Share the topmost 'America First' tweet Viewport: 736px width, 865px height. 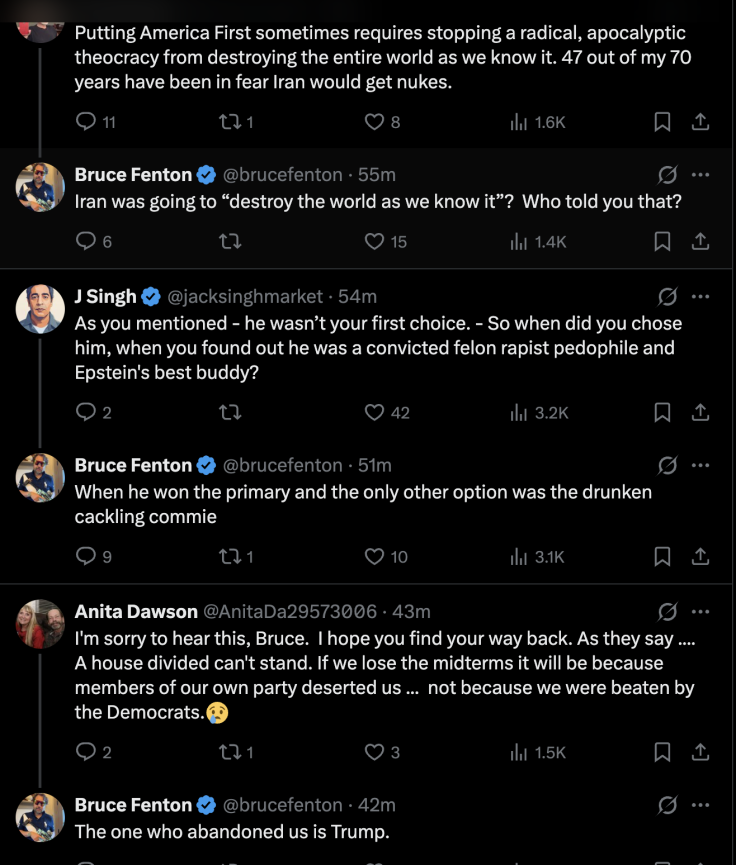pyautogui.click(x=700, y=121)
